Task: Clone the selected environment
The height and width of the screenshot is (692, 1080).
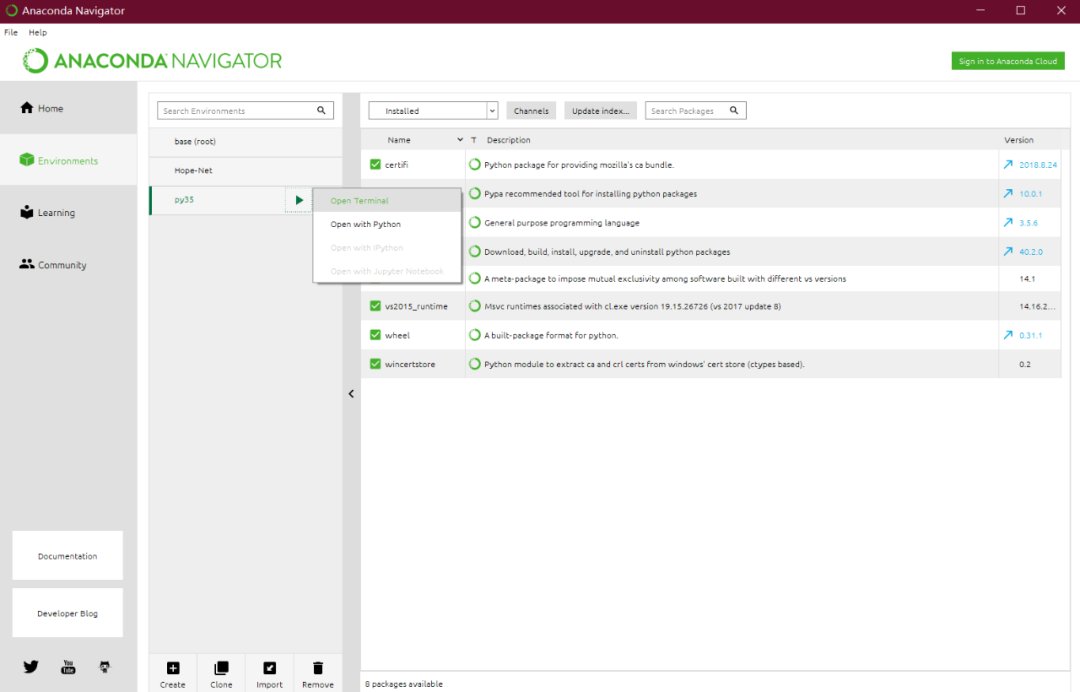Action: click(x=221, y=674)
